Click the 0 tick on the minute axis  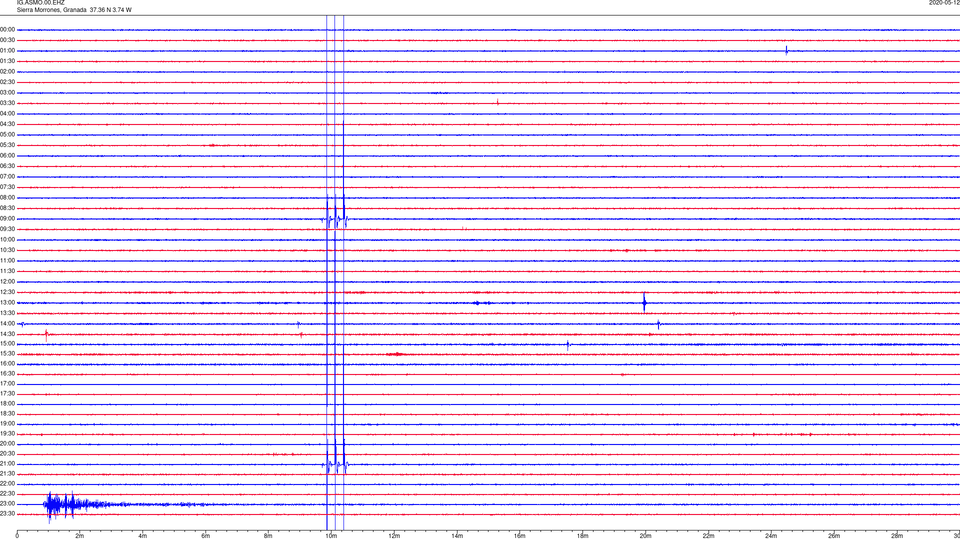[17, 536]
